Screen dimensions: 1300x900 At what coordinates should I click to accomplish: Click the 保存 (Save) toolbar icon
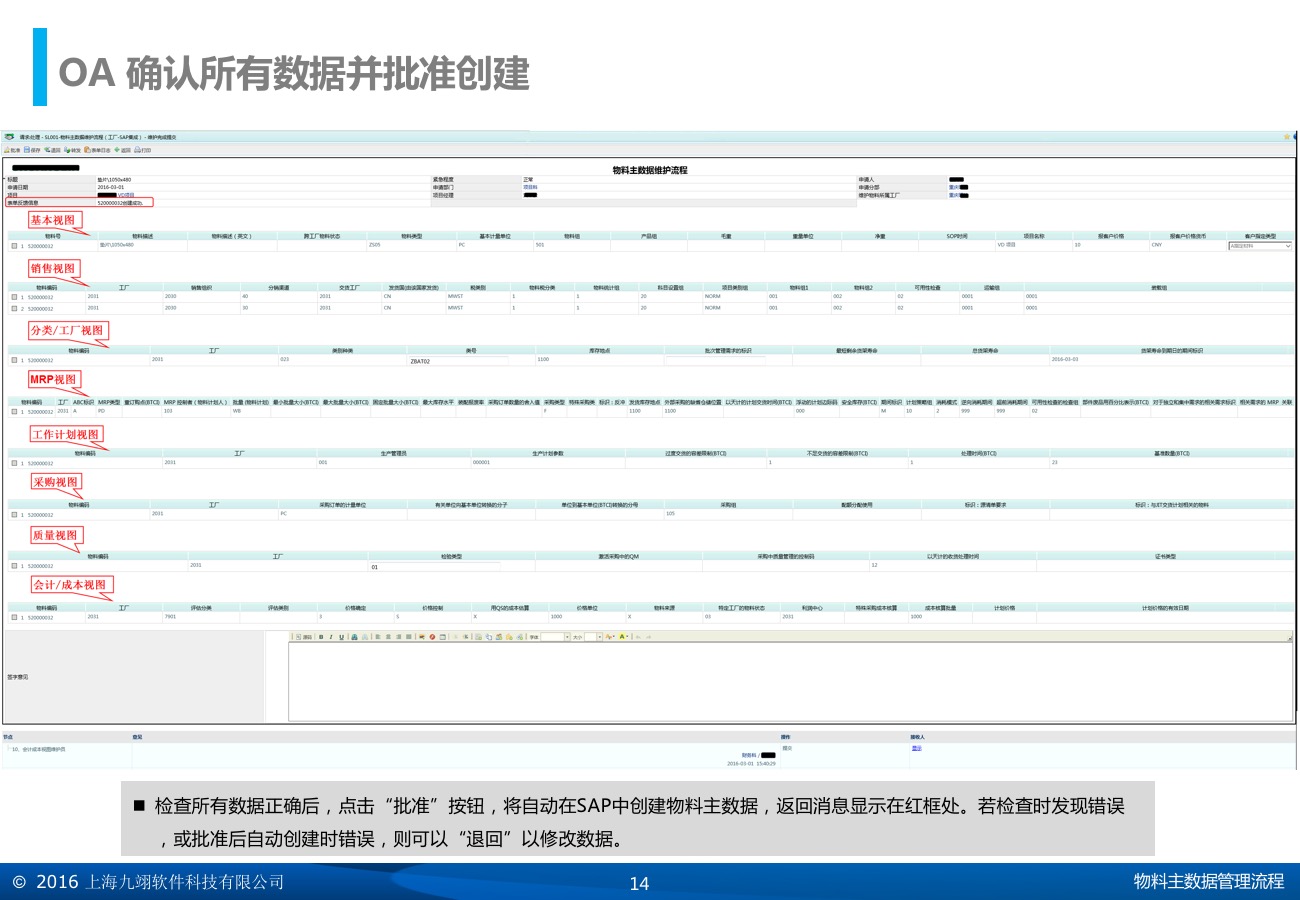coord(32,150)
